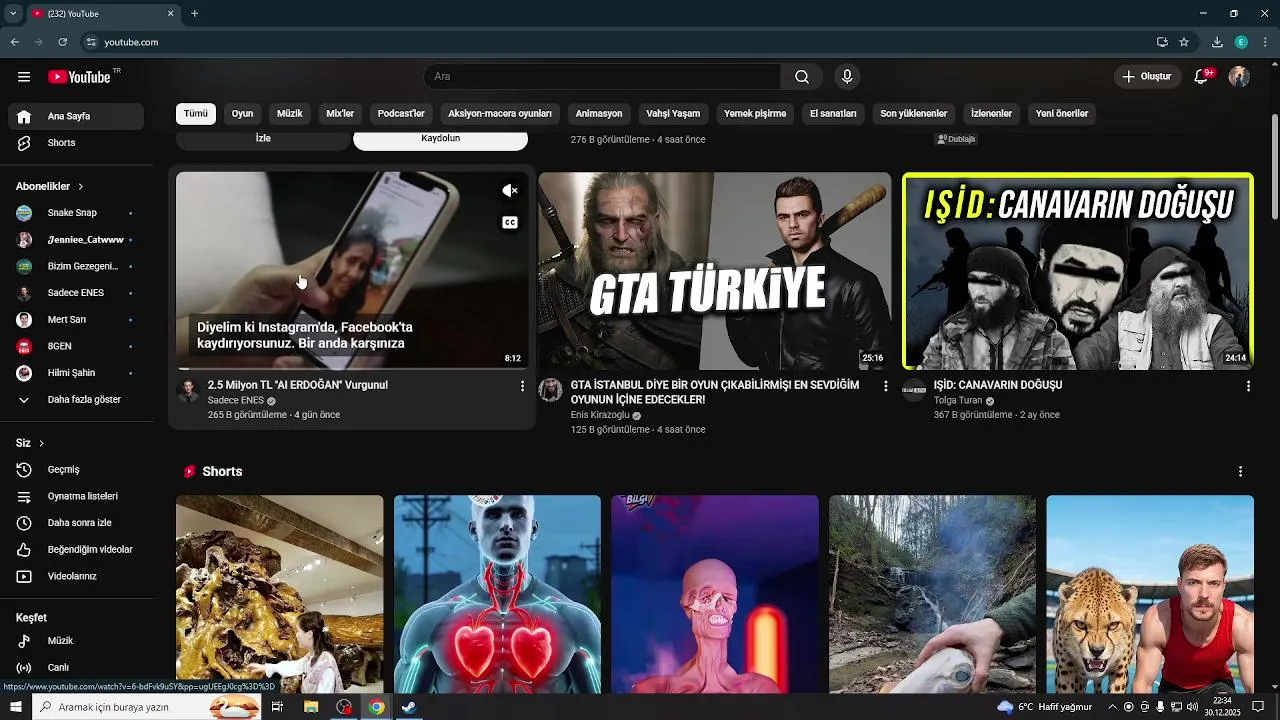The image size is (1280, 720).
Task: Select the Podcast'ler filter chip
Action: [x=401, y=114]
